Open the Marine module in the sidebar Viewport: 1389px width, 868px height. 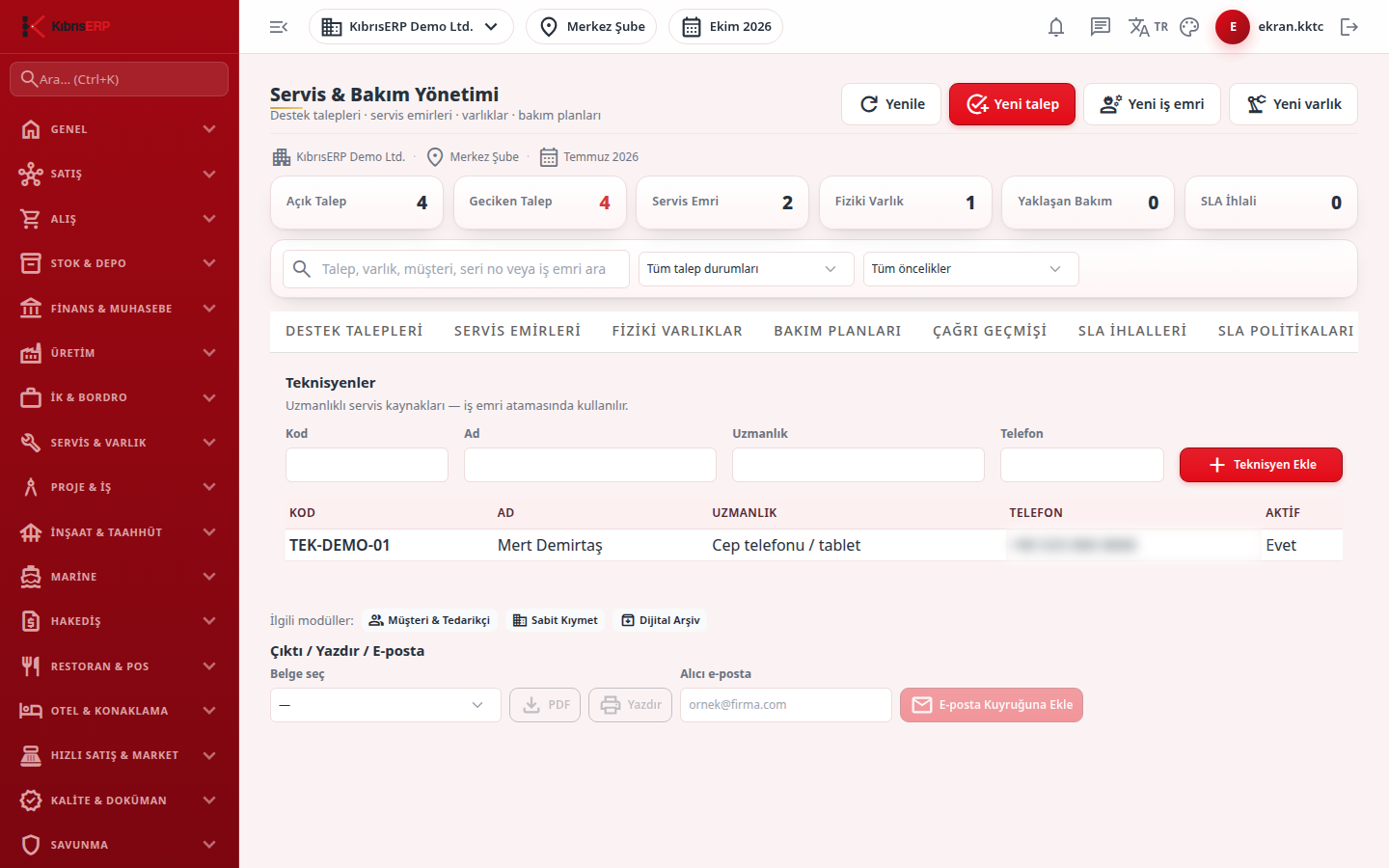(x=119, y=577)
